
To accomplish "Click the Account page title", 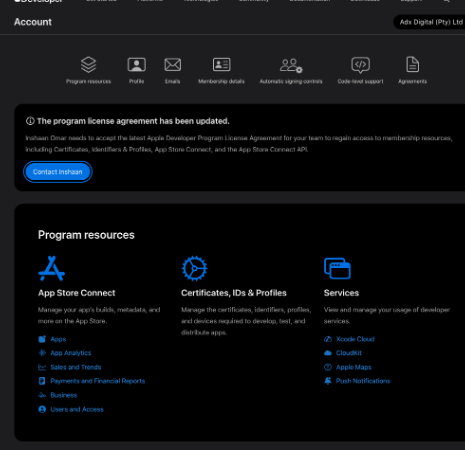I will pyautogui.click(x=33, y=22).
